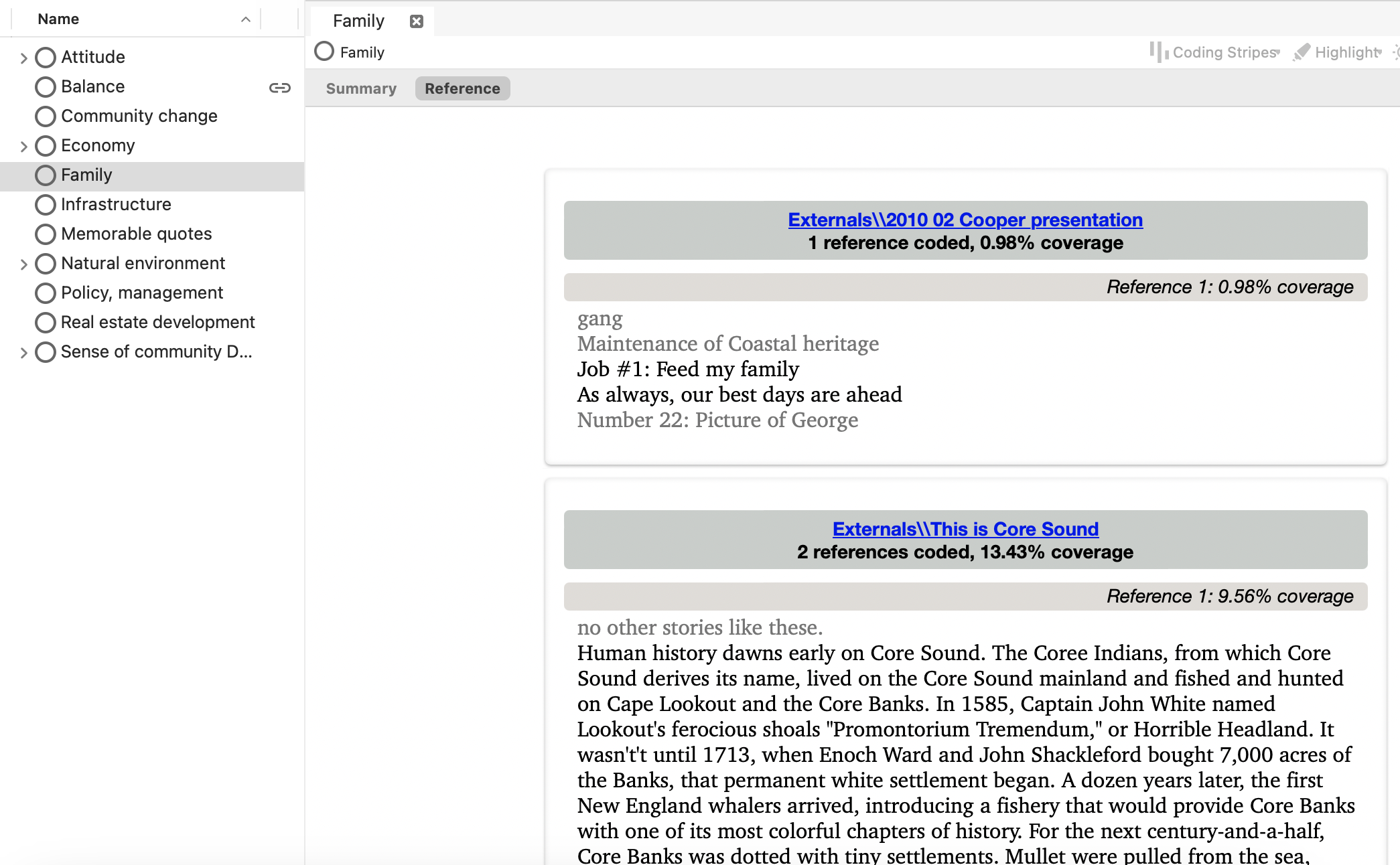Viewport: 1400px width, 865px height.
Task: Click the 'Reference 1: 9.56% coverage' bar
Action: pos(965,597)
